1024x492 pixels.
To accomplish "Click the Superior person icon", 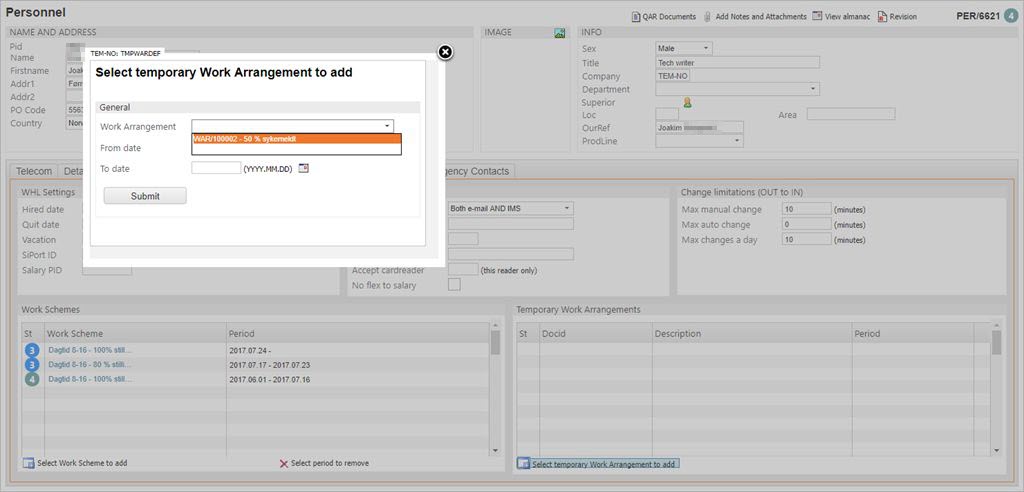I will point(688,102).
